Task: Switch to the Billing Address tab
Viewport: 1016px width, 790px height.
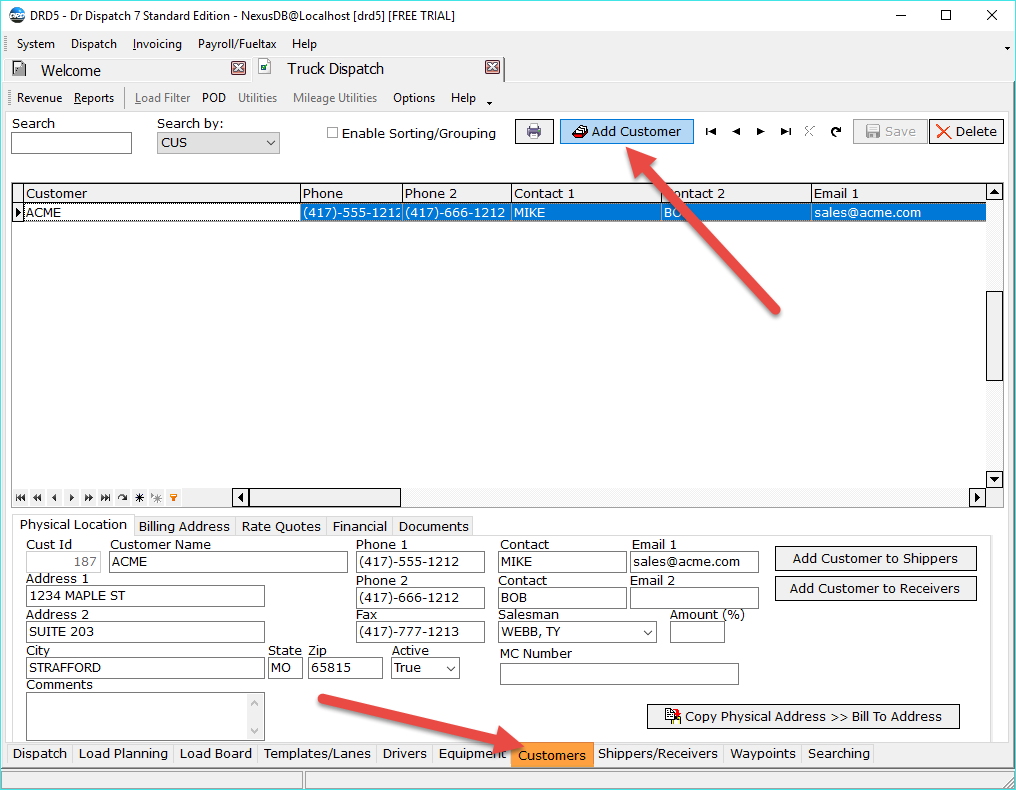Action: pyautogui.click(x=184, y=526)
